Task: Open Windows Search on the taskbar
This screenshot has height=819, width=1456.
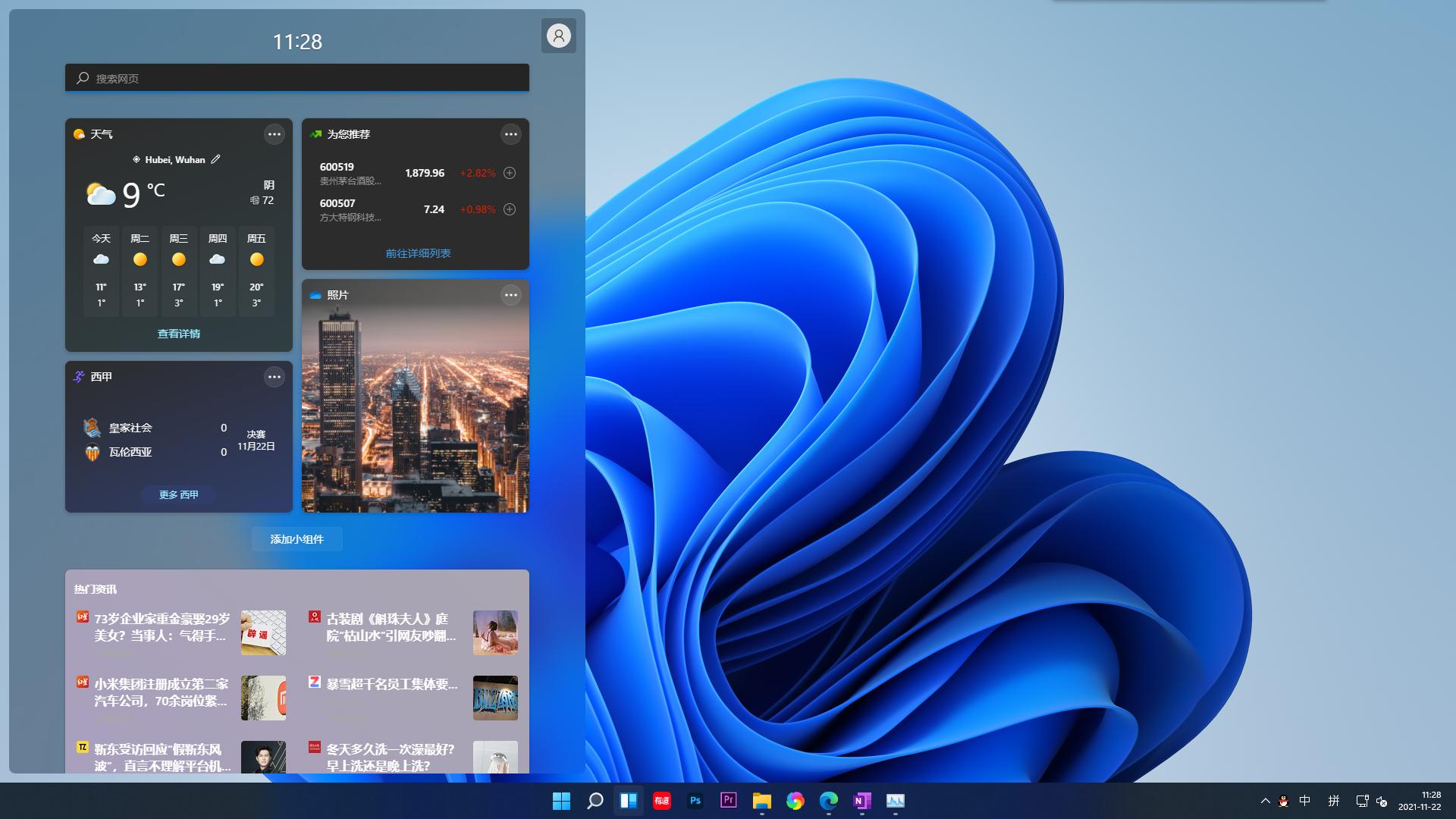Action: pos(595,801)
